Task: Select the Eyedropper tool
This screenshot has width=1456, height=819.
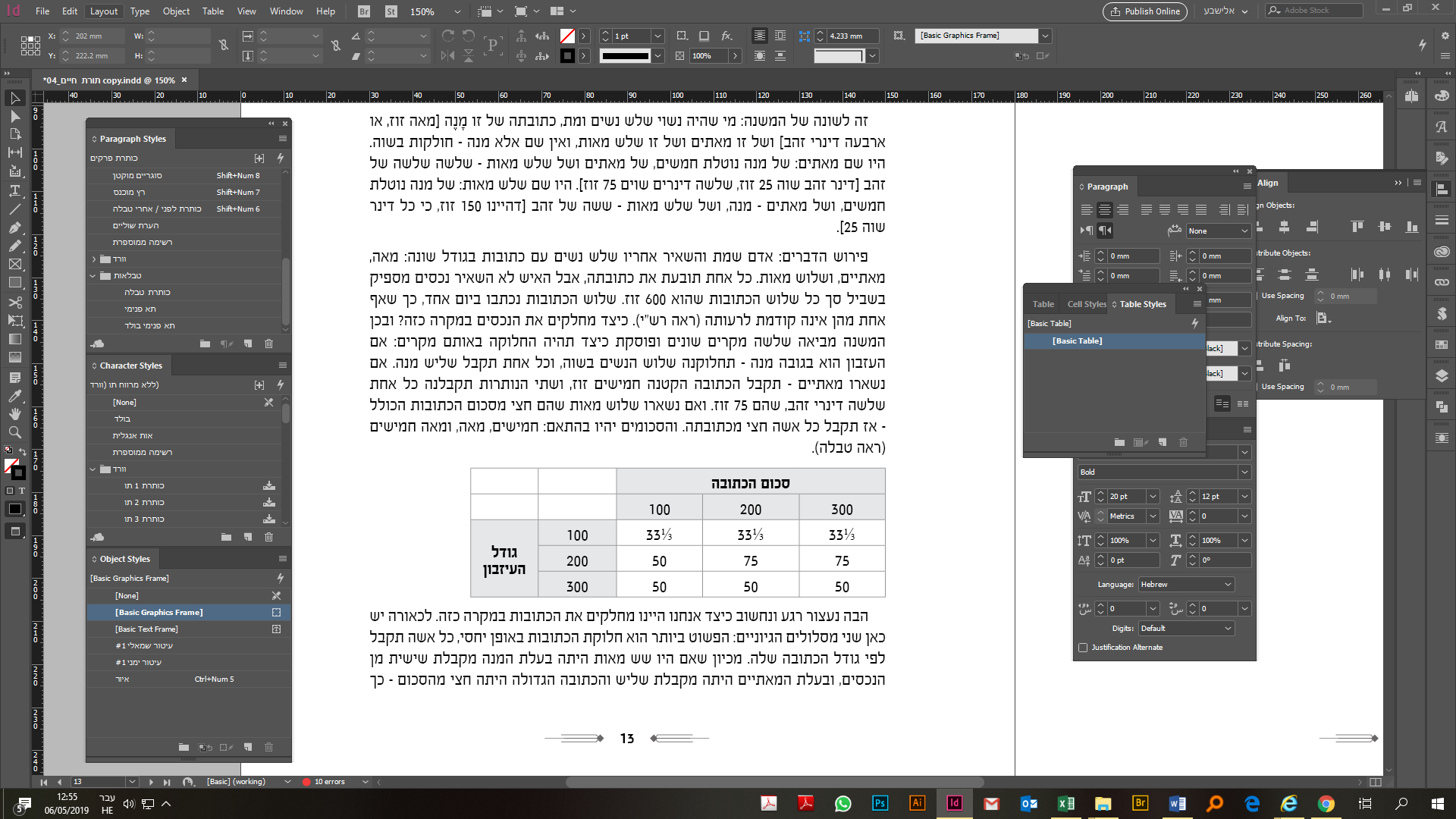Action: pos(14,396)
